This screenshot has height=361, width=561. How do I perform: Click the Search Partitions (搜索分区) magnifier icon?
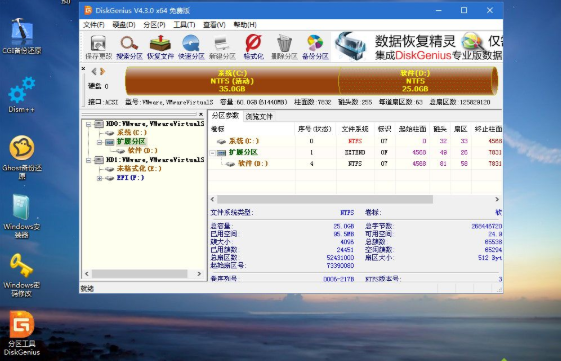pyautogui.click(x=129, y=47)
